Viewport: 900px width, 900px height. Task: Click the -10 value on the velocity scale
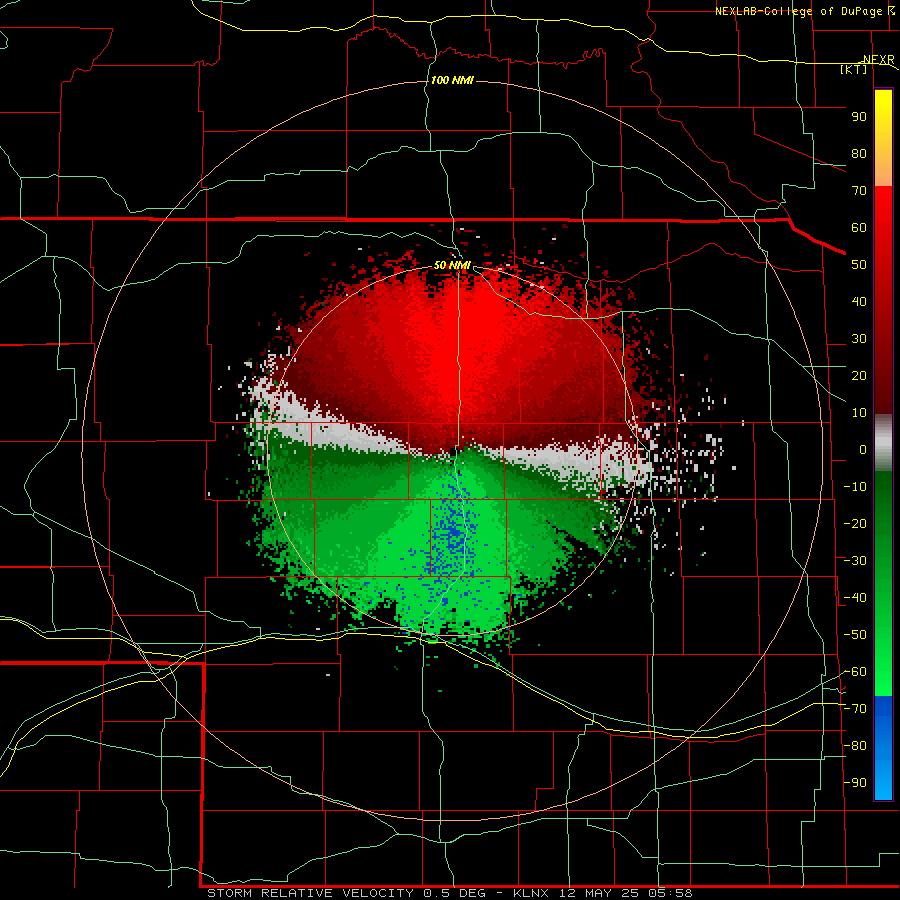coord(855,487)
